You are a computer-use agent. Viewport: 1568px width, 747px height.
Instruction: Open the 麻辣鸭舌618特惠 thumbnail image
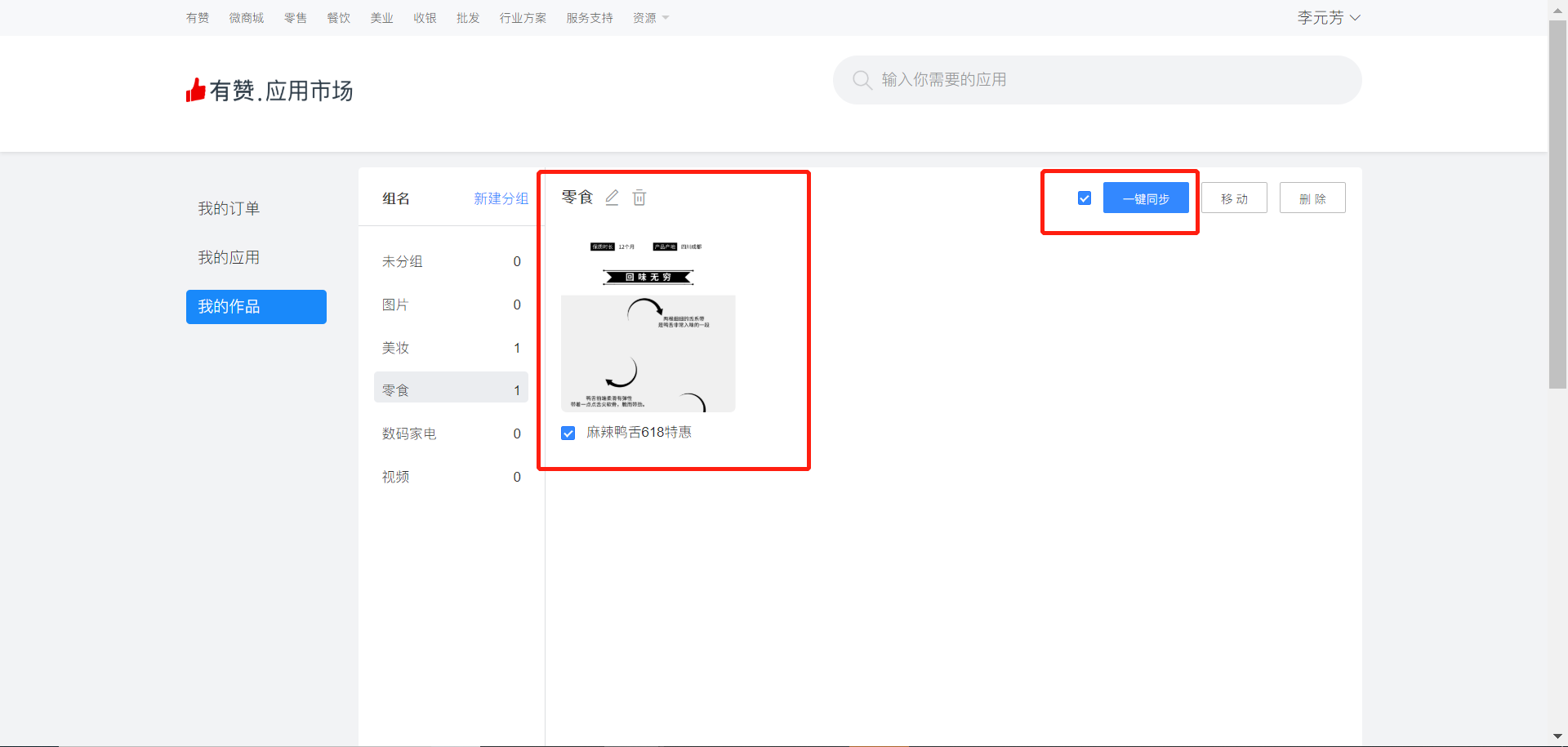pyautogui.click(x=648, y=325)
